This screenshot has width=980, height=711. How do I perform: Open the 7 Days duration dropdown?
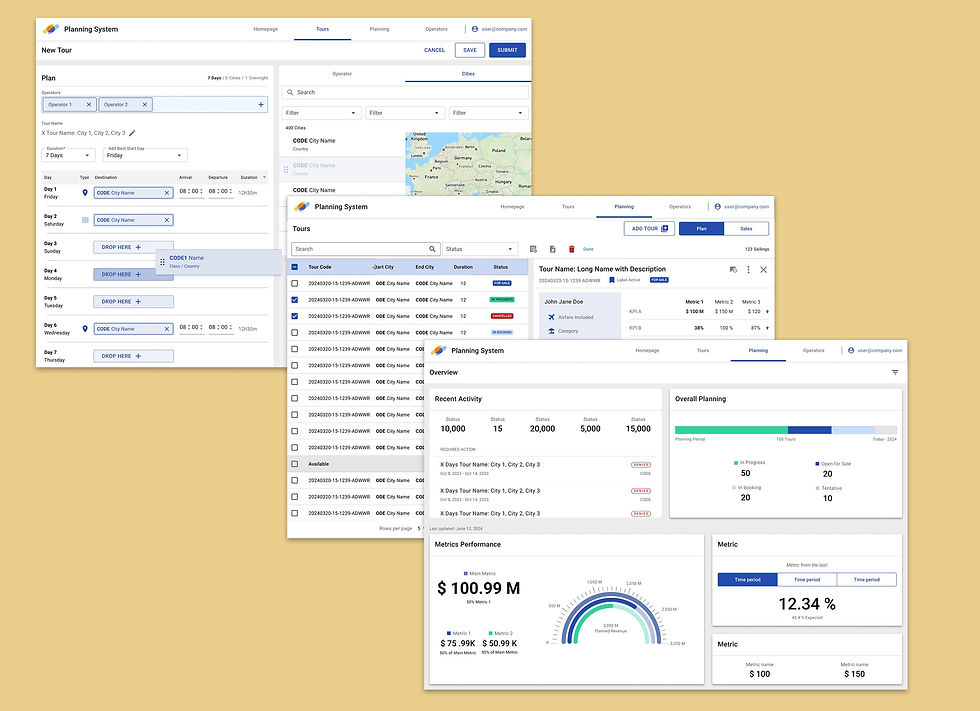click(x=68, y=155)
